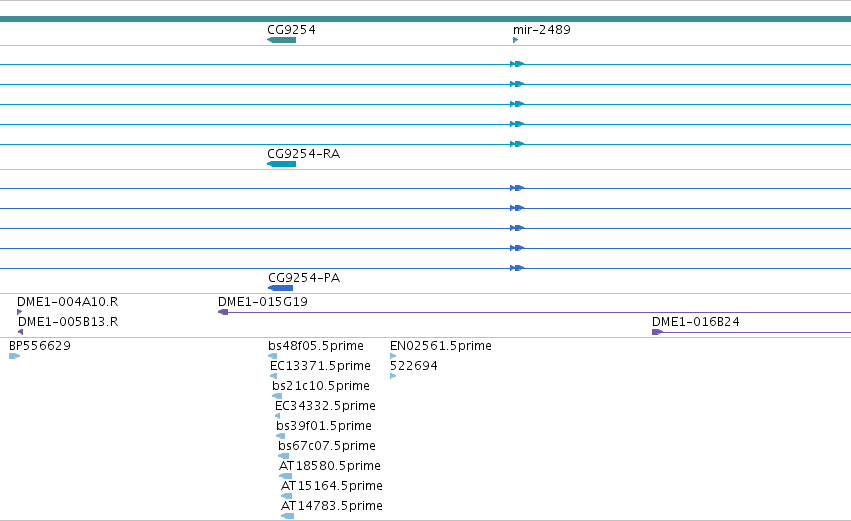Screen dimensions: 851x521
Task: Click the DME1-004A10.R label
Action: click(67, 302)
